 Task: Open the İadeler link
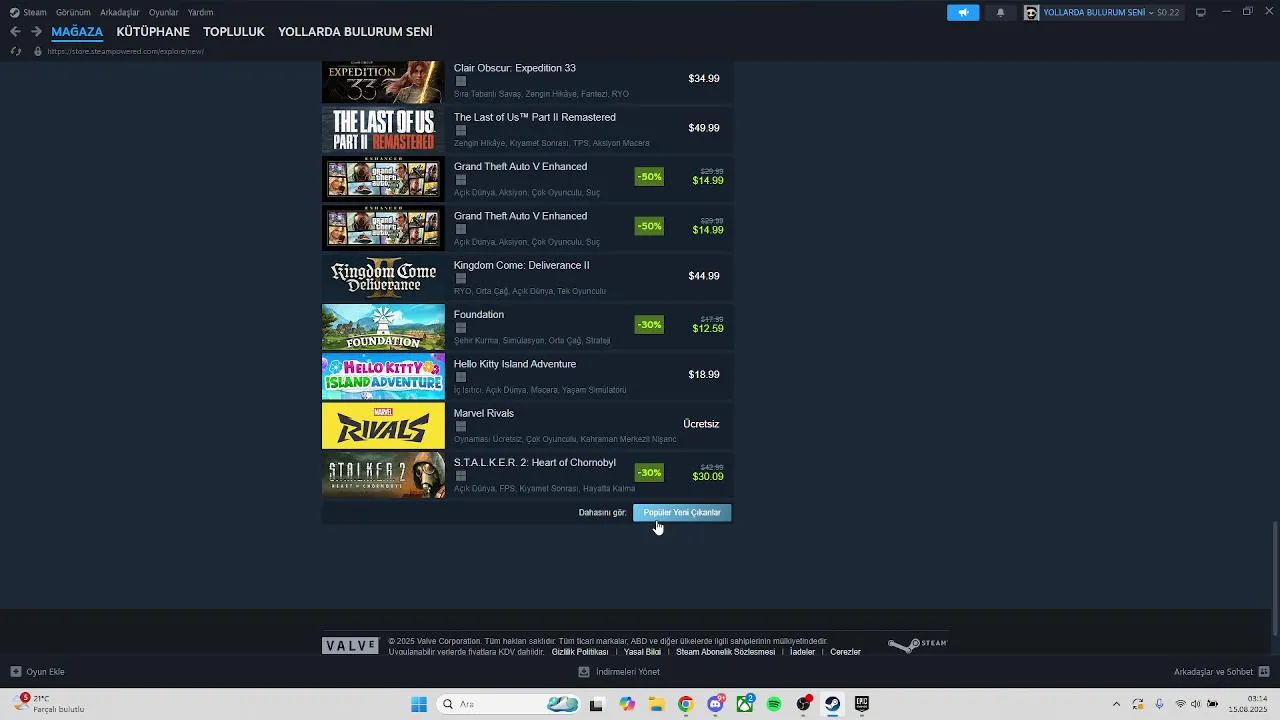coord(802,652)
